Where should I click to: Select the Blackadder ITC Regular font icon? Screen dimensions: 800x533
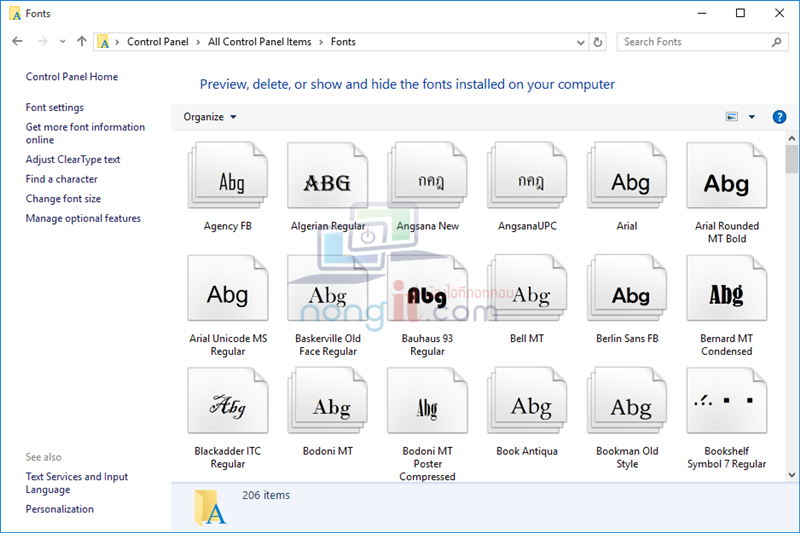tap(228, 406)
